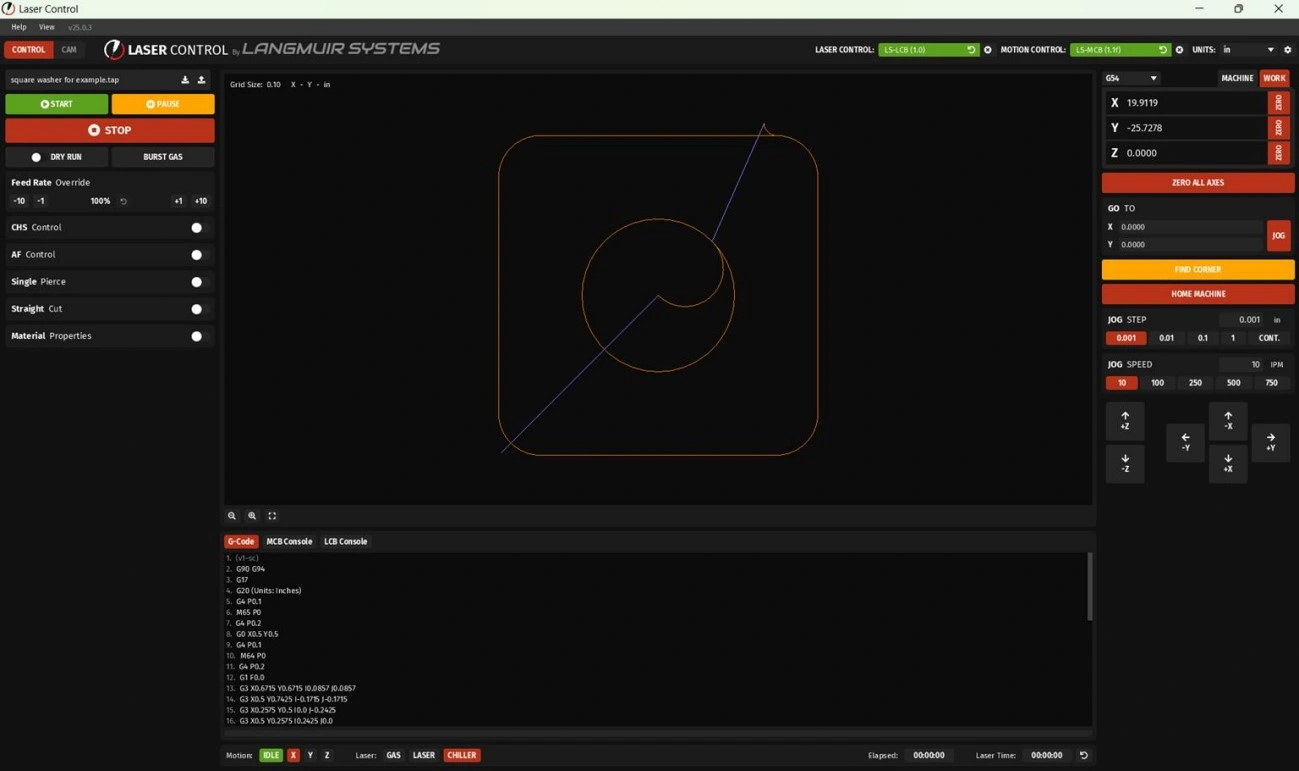
Task: Switch to the MCB Console tab
Action: [289, 541]
